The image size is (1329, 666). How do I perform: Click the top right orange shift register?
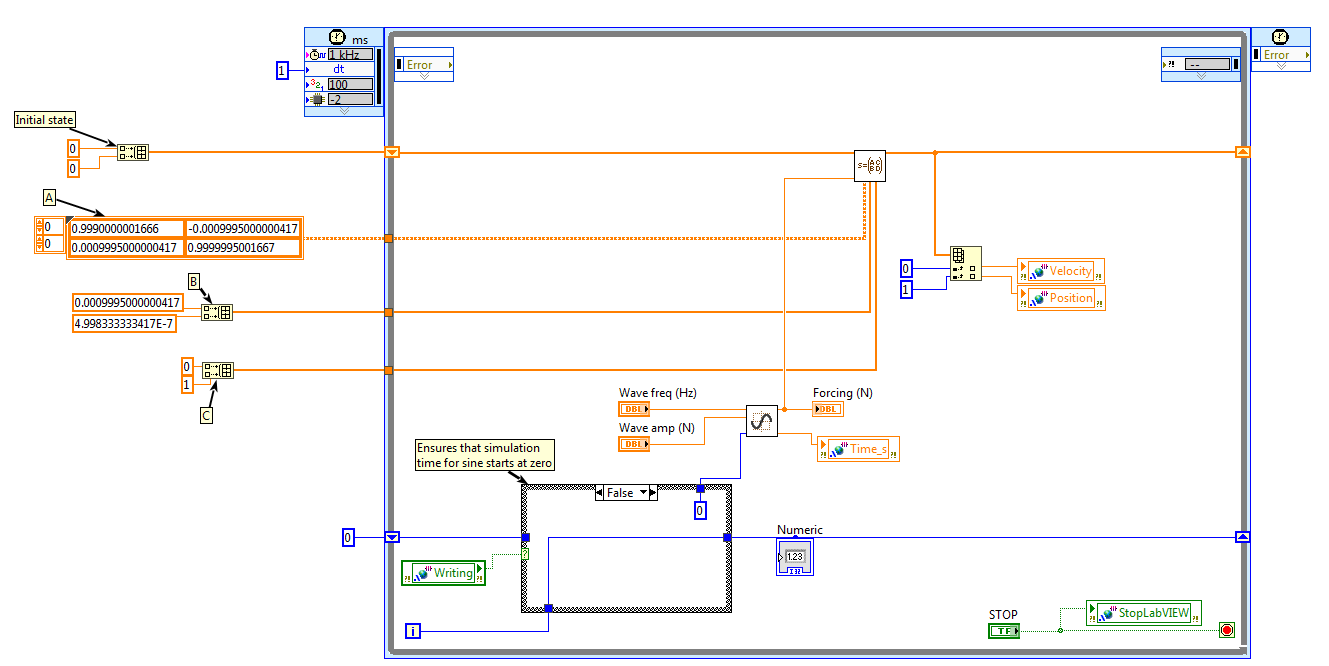point(1243,152)
